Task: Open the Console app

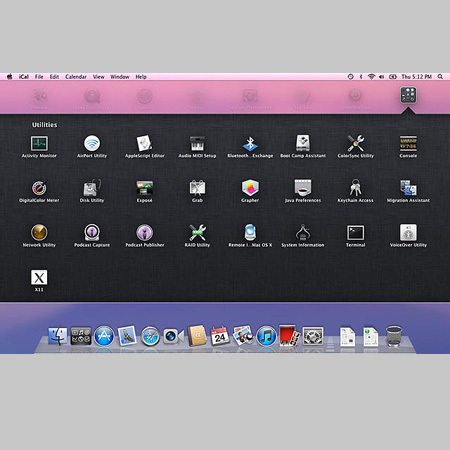Action: point(408,144)
